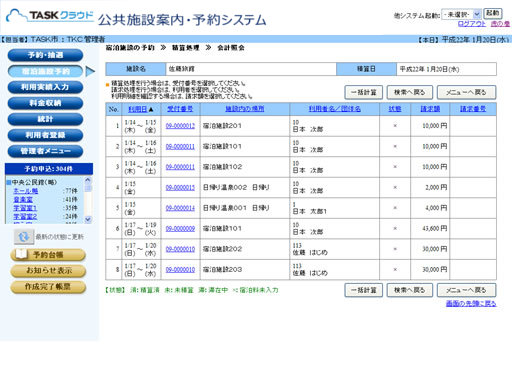512x384 pixels.
Task: Click メニューへ戻る button beside the status legend
Action: click(466, 290)
